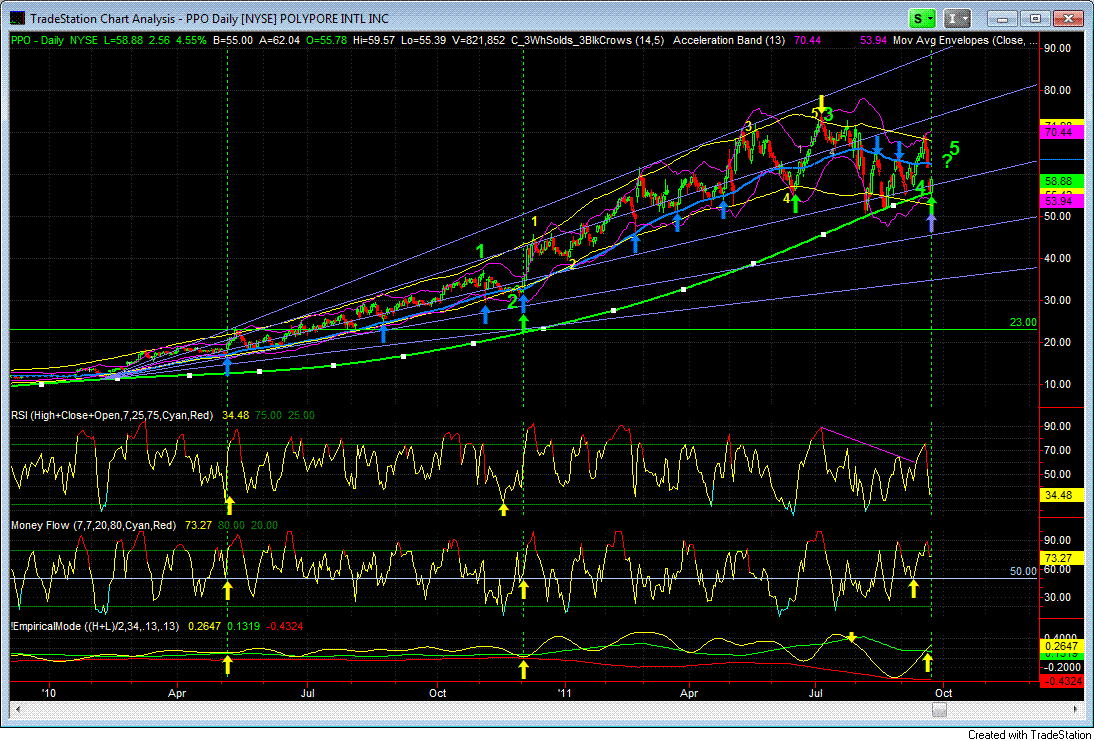Click the '23.00' horizontal line label
Image resolution: width=1094 pixels, height=741 pixels.
pyautogui.click(x=1023, y=322)
